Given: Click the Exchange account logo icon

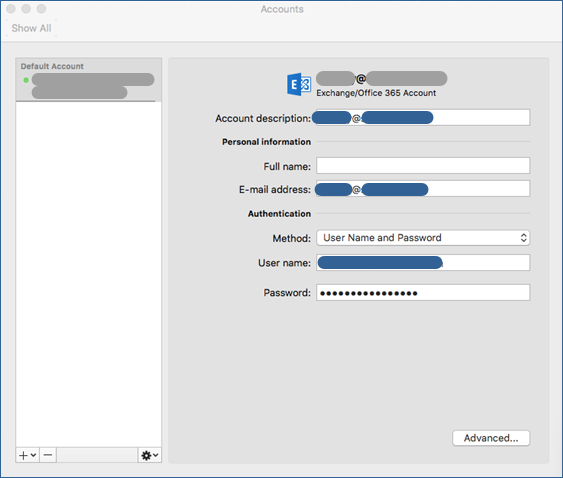Looking at the screenshot, I should point(299,84).
